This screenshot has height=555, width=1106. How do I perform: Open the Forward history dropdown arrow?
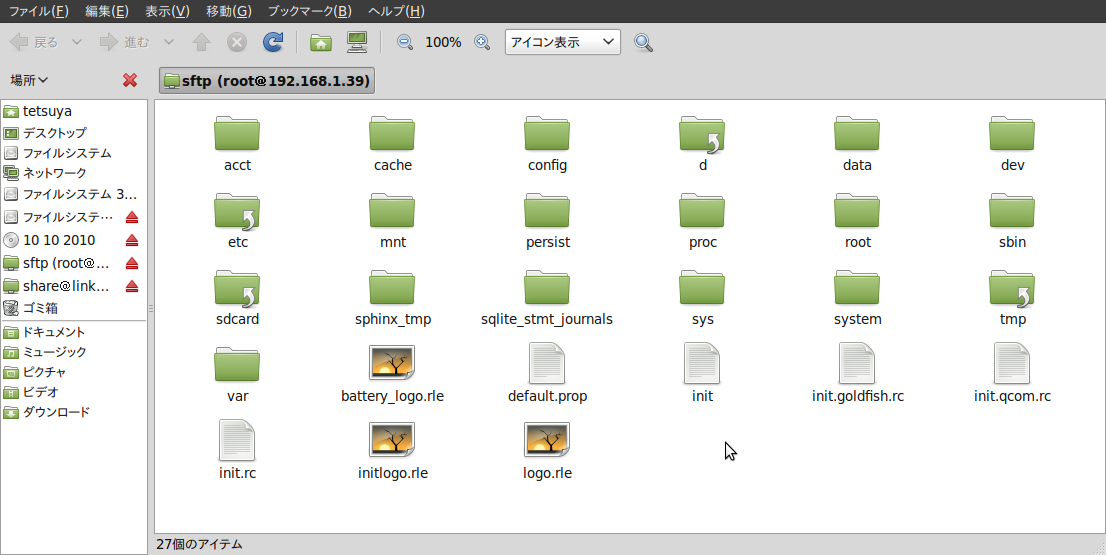pos(169,42)
